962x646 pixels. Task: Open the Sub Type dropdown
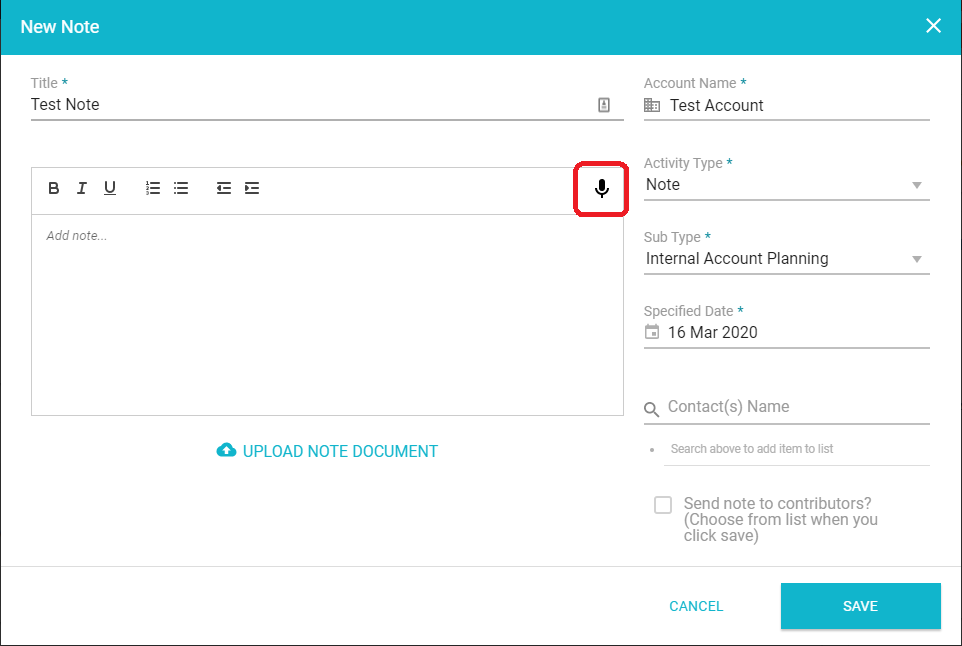click(x=787, y=259)
